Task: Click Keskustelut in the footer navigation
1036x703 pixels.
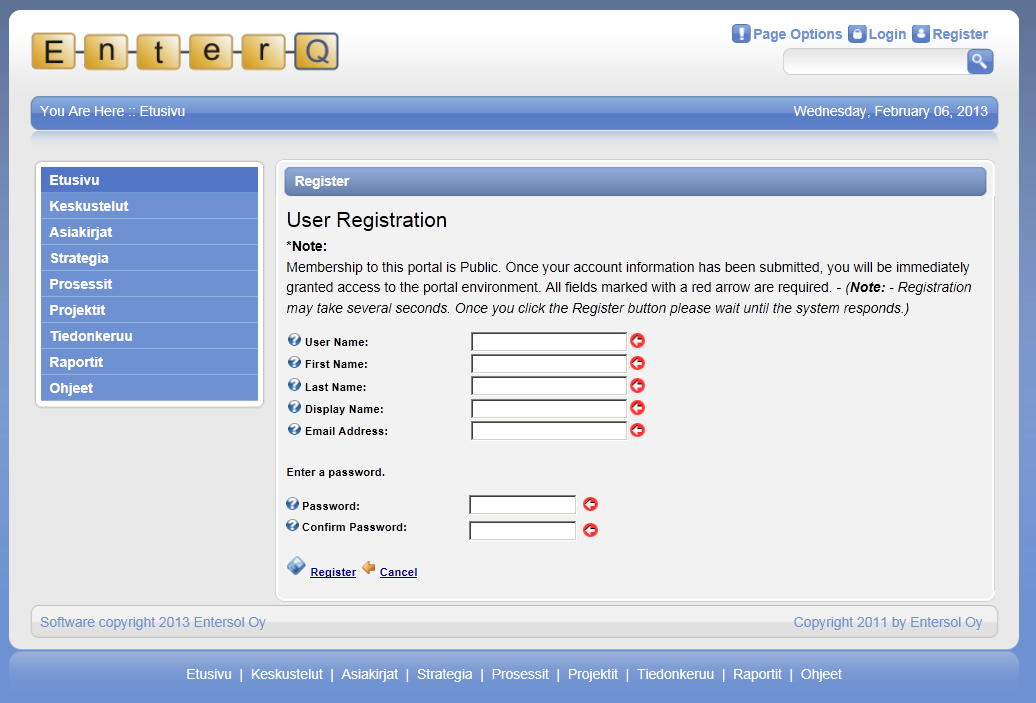Action: [x=287, y=674]
